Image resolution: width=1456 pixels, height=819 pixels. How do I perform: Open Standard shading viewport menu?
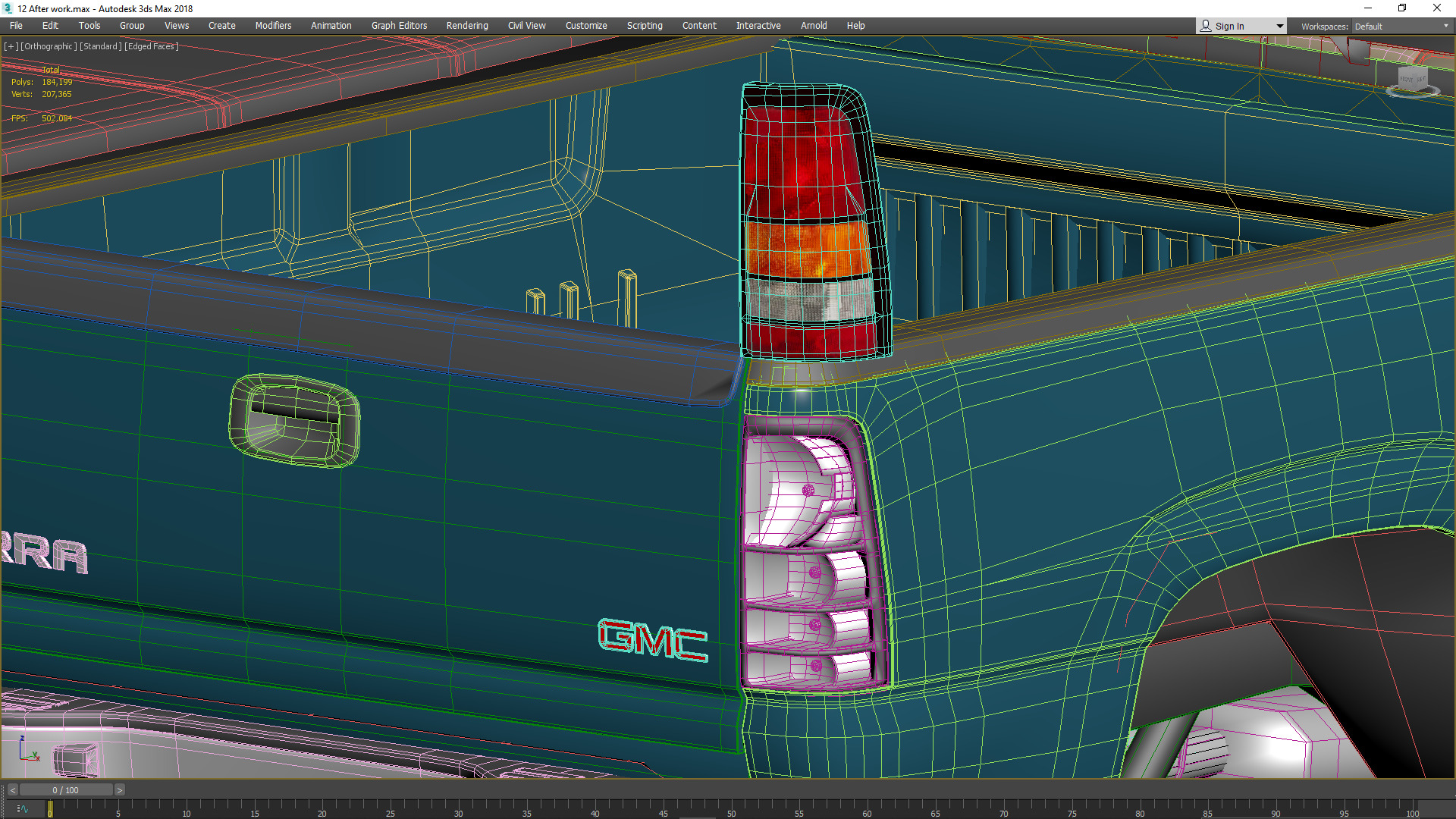(101, 46)
